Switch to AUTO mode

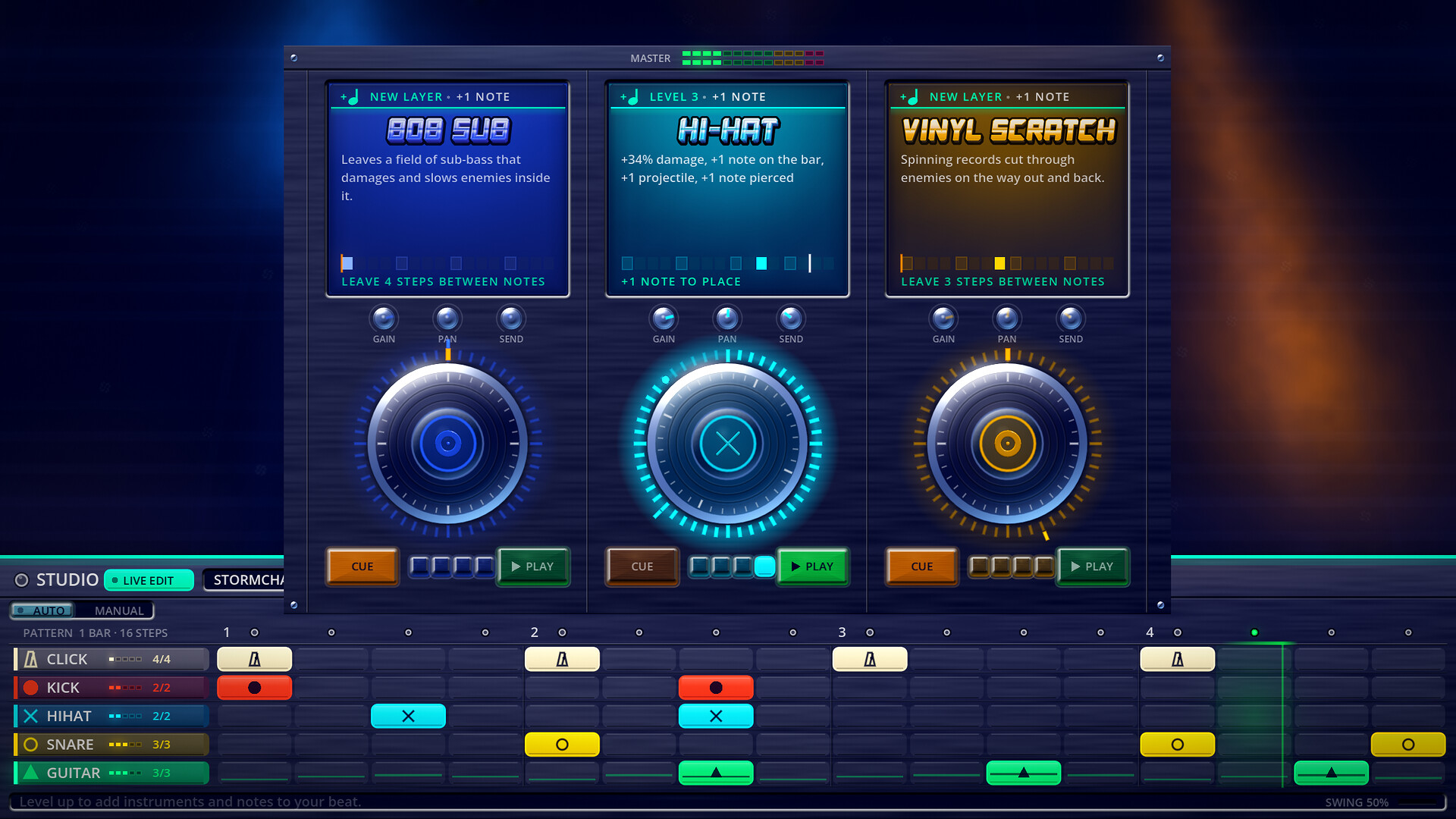click(42, 610)
